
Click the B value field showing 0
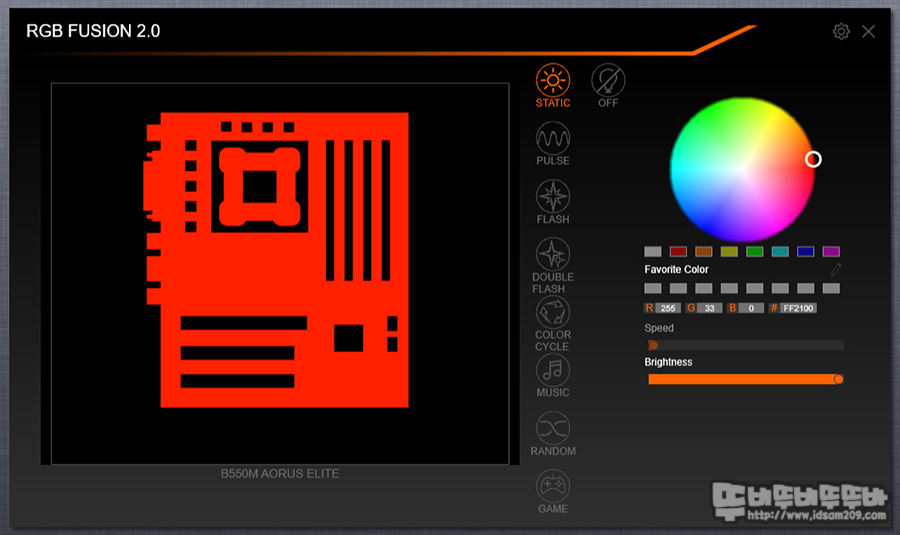tap(751, 308)
